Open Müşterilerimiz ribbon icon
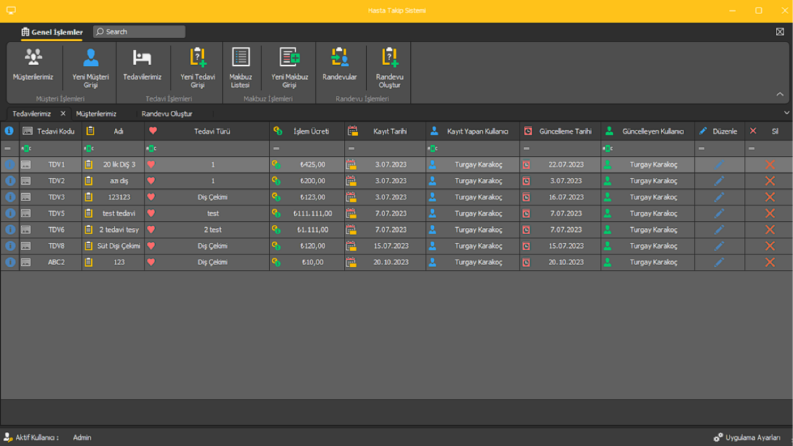793x446 pixels. (x=33, y=66)
